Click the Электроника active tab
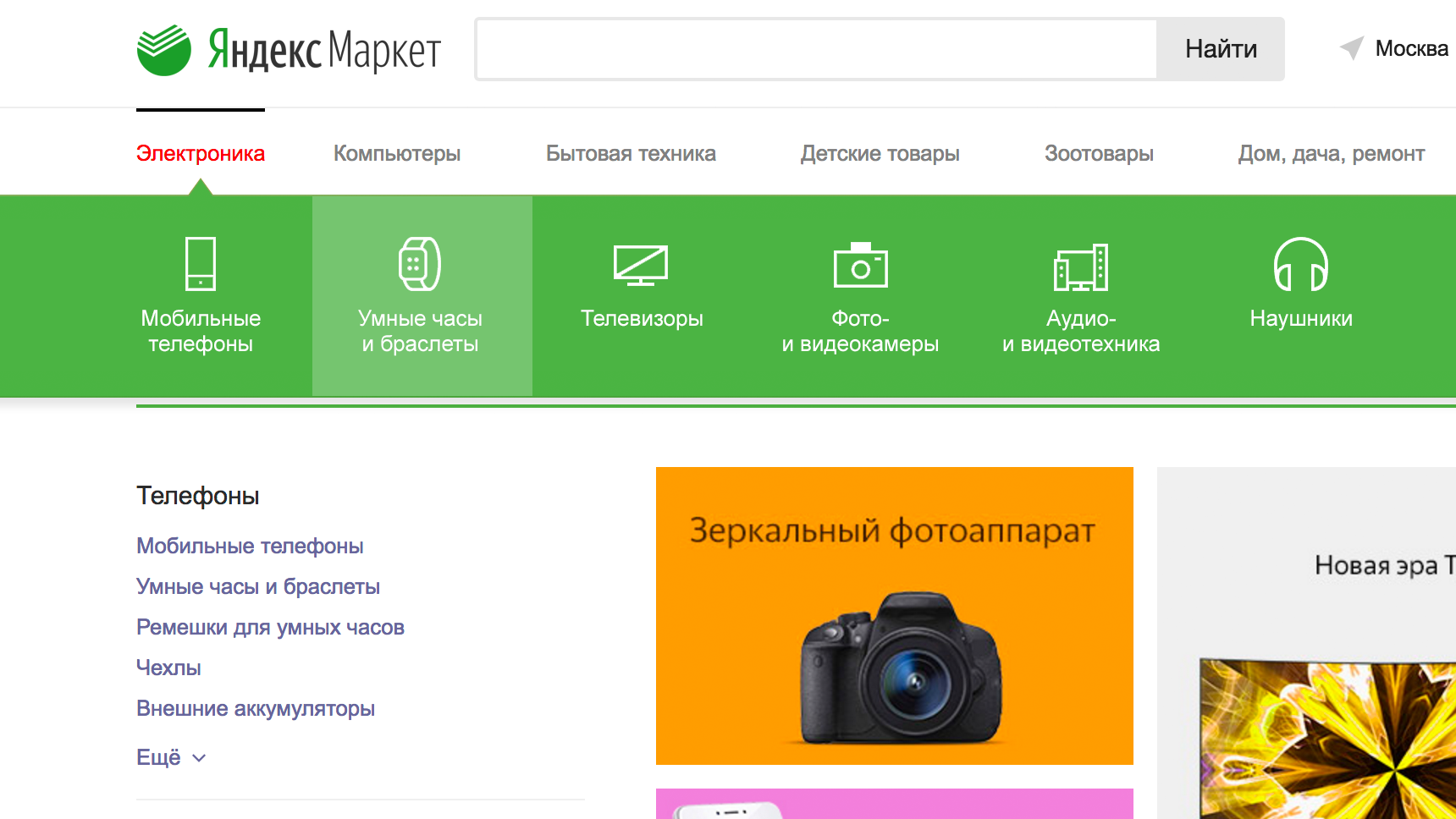The width and height of the screenshot is (1456, 819). pyautogui.click(x=201, y=153)
